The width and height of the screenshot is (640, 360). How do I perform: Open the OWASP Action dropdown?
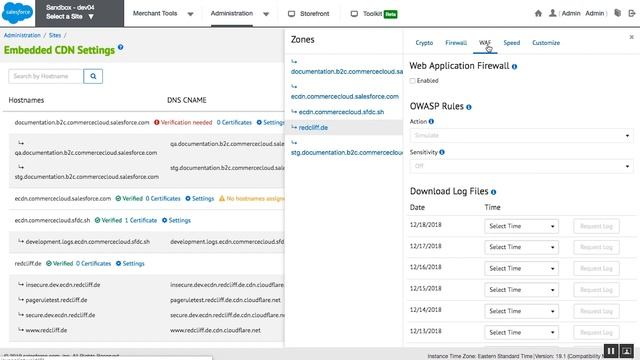pos(521,136)
